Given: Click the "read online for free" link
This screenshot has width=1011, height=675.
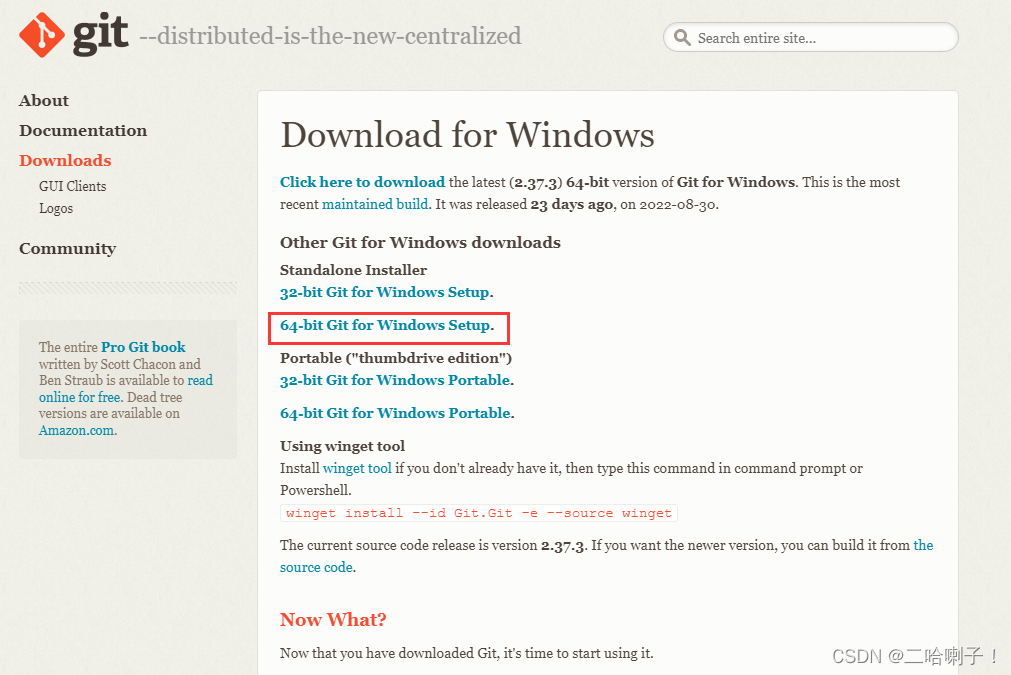Looking at the screenshot, I should pos(126,389).
